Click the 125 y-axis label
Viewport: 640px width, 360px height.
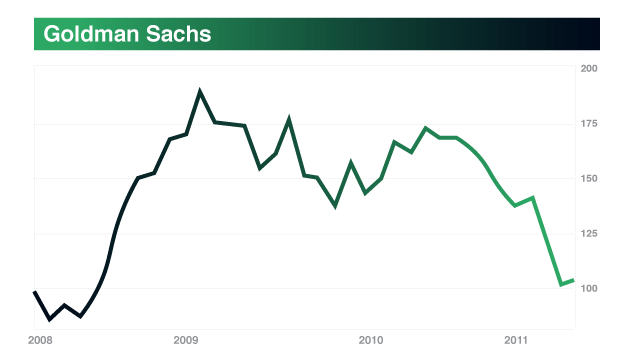point(589,233)
